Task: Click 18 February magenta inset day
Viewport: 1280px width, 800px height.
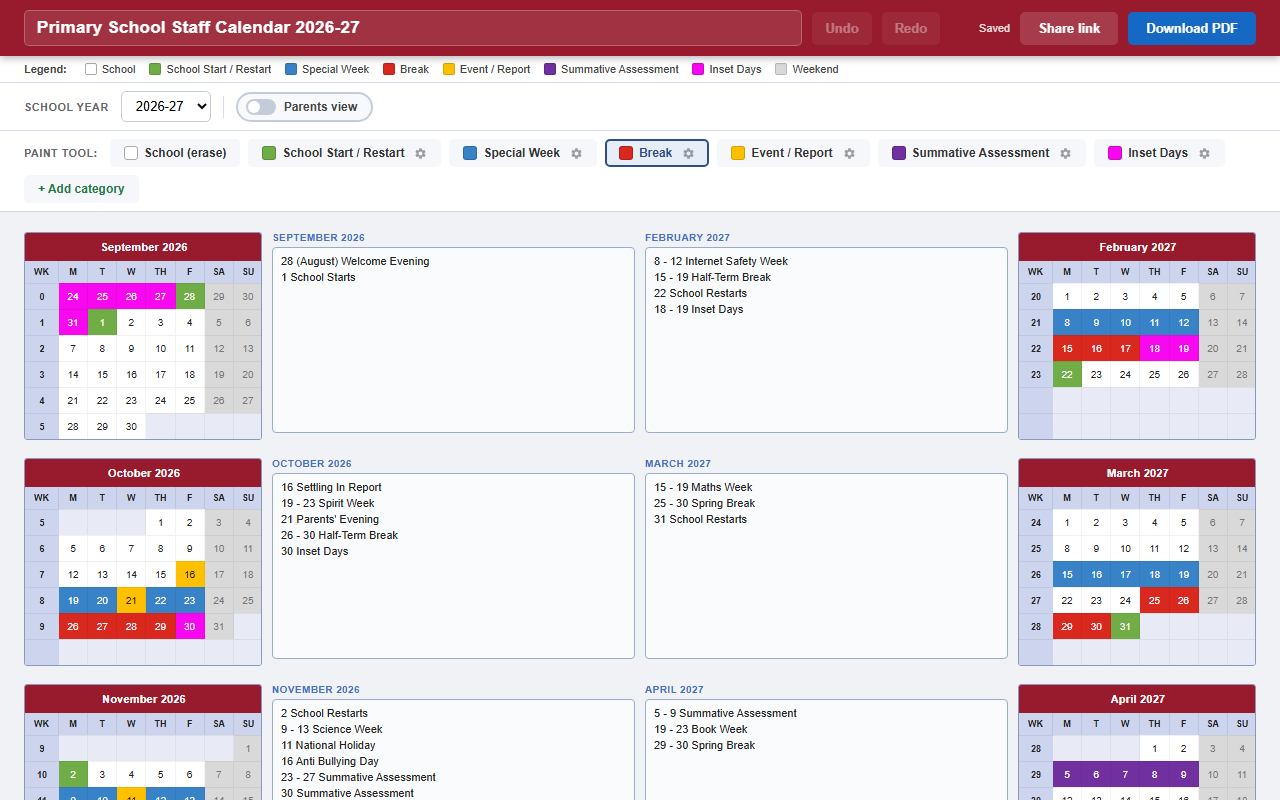Action: 1154,348
